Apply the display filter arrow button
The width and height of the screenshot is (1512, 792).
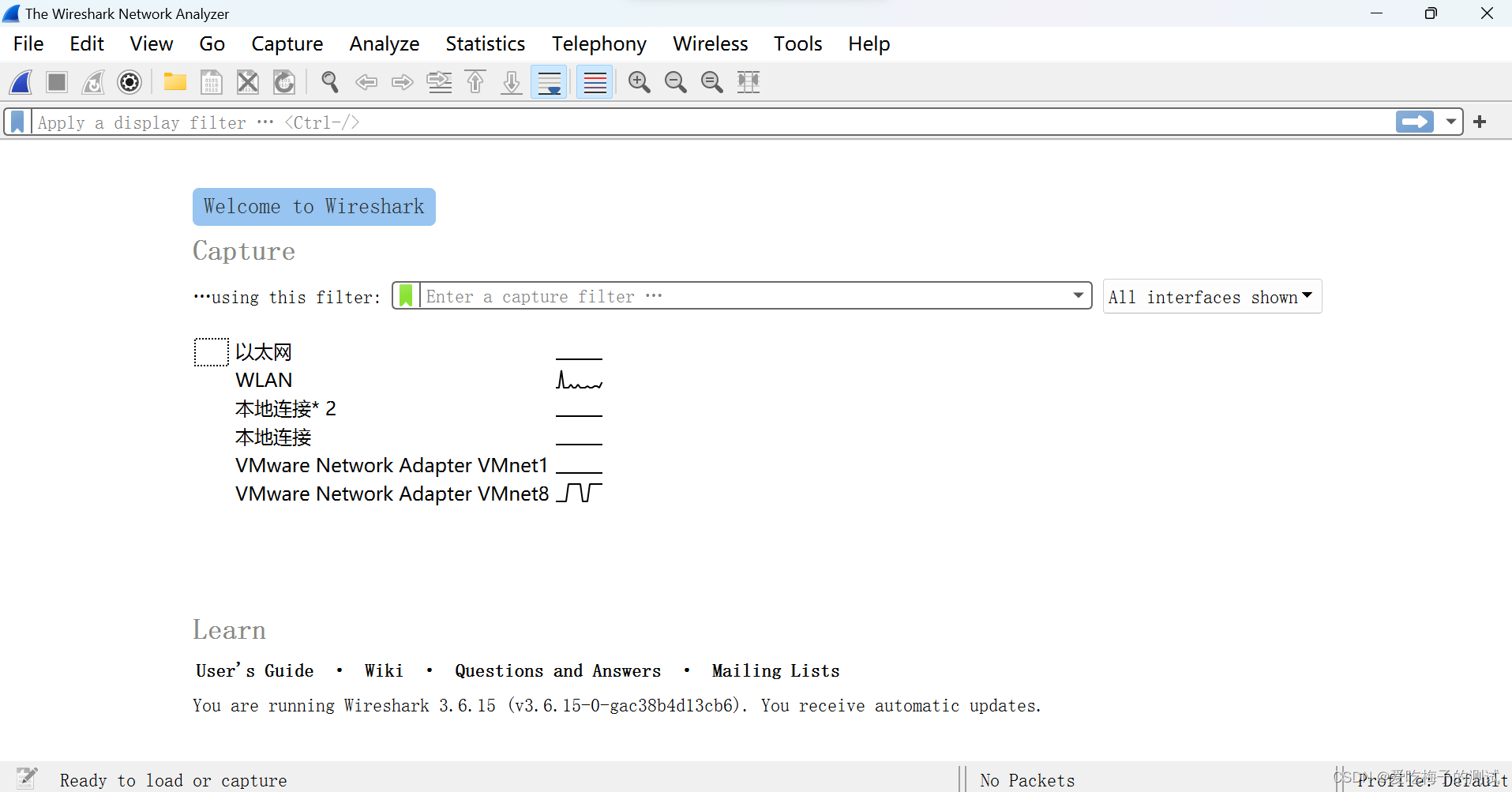click(x=1415, y=122)
